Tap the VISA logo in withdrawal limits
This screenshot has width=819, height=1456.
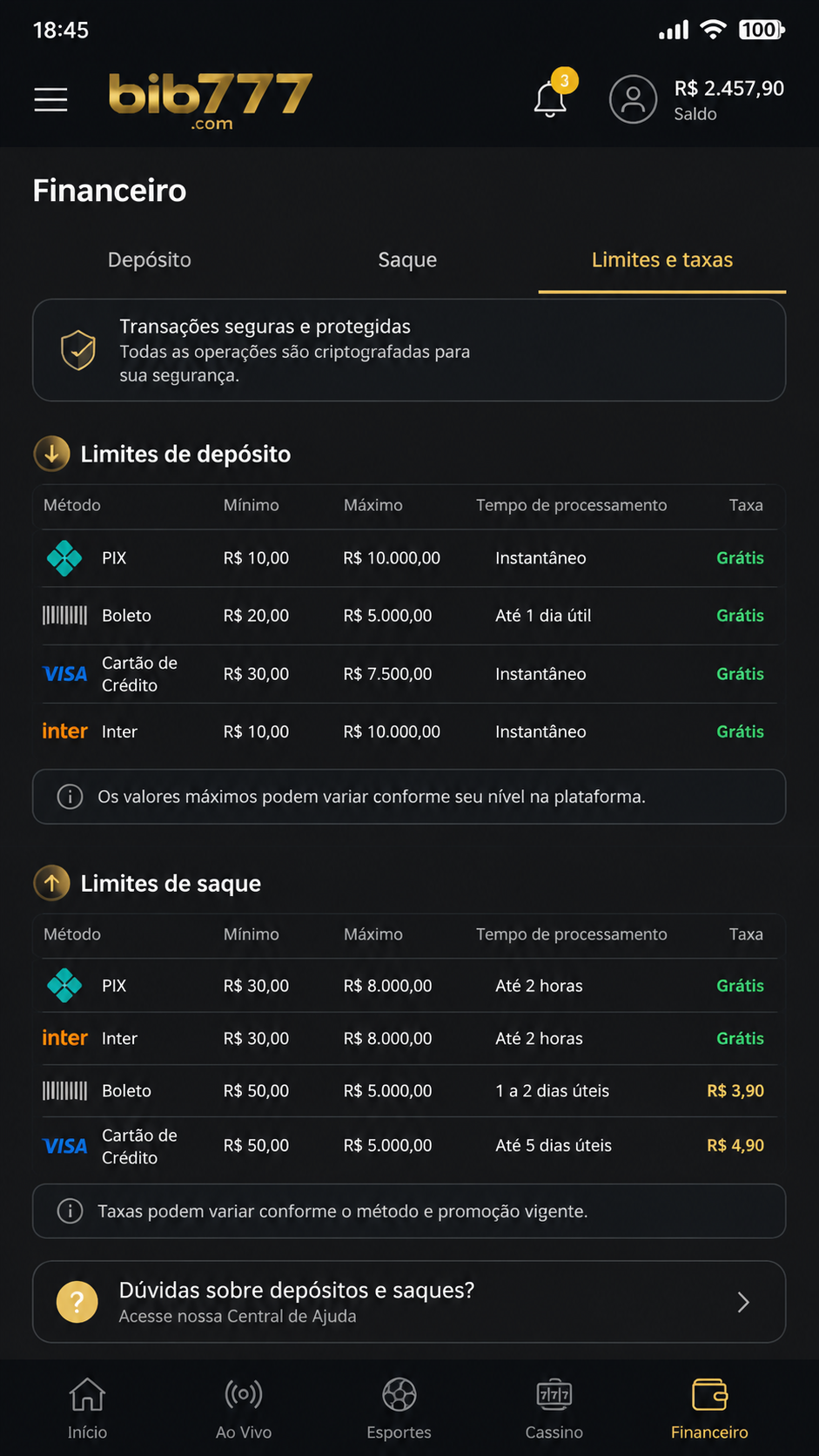coord(65,1146)
